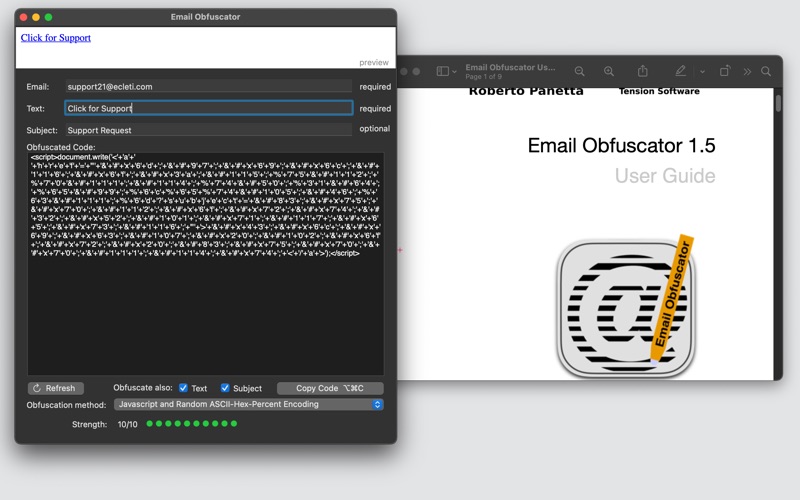This screenshot has height=500, width=800.
Task: Click the Share icon in Preview
Action: [643, 72]
